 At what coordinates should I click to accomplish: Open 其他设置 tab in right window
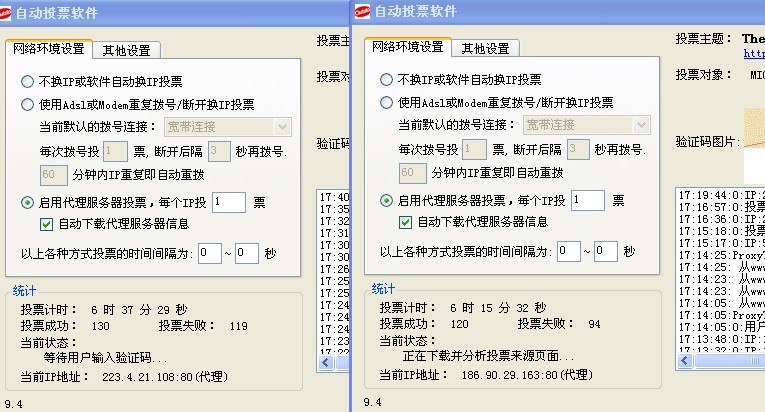coord(485,48)
